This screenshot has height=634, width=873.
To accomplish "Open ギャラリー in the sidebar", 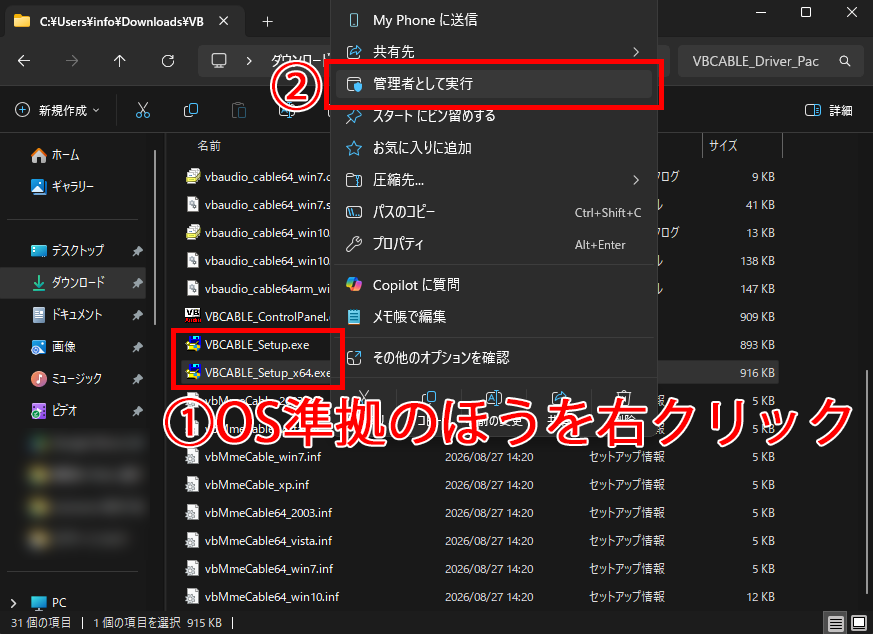I will click(x=62, y=186).
